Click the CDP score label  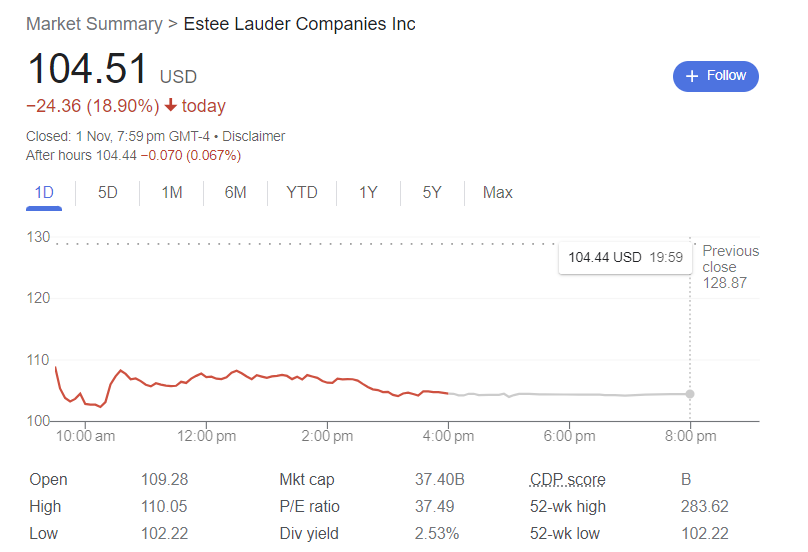(567, 480)
